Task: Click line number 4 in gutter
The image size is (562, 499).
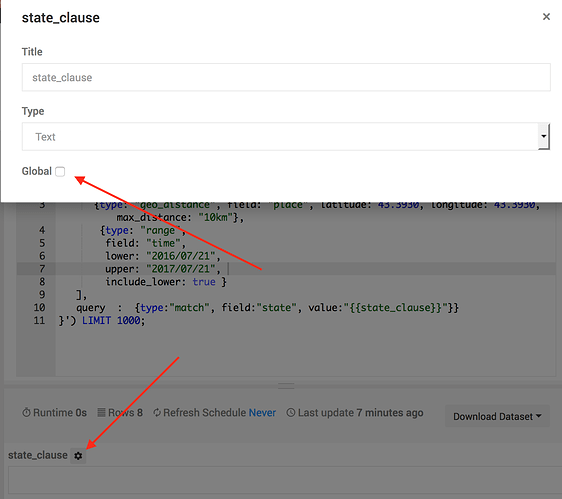Action: [x=42, y=230]
